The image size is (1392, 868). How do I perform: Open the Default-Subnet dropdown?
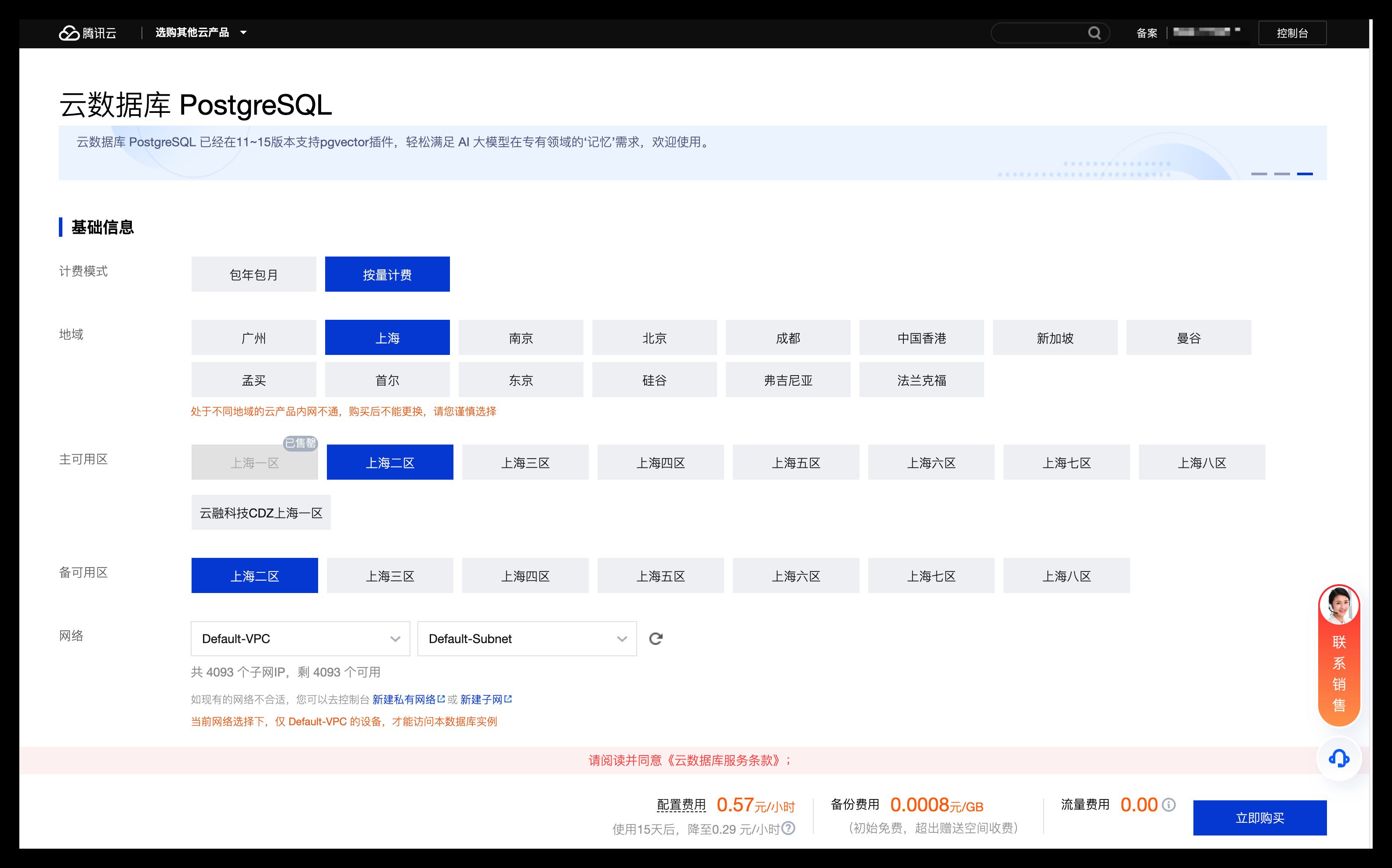coord(527,638)
